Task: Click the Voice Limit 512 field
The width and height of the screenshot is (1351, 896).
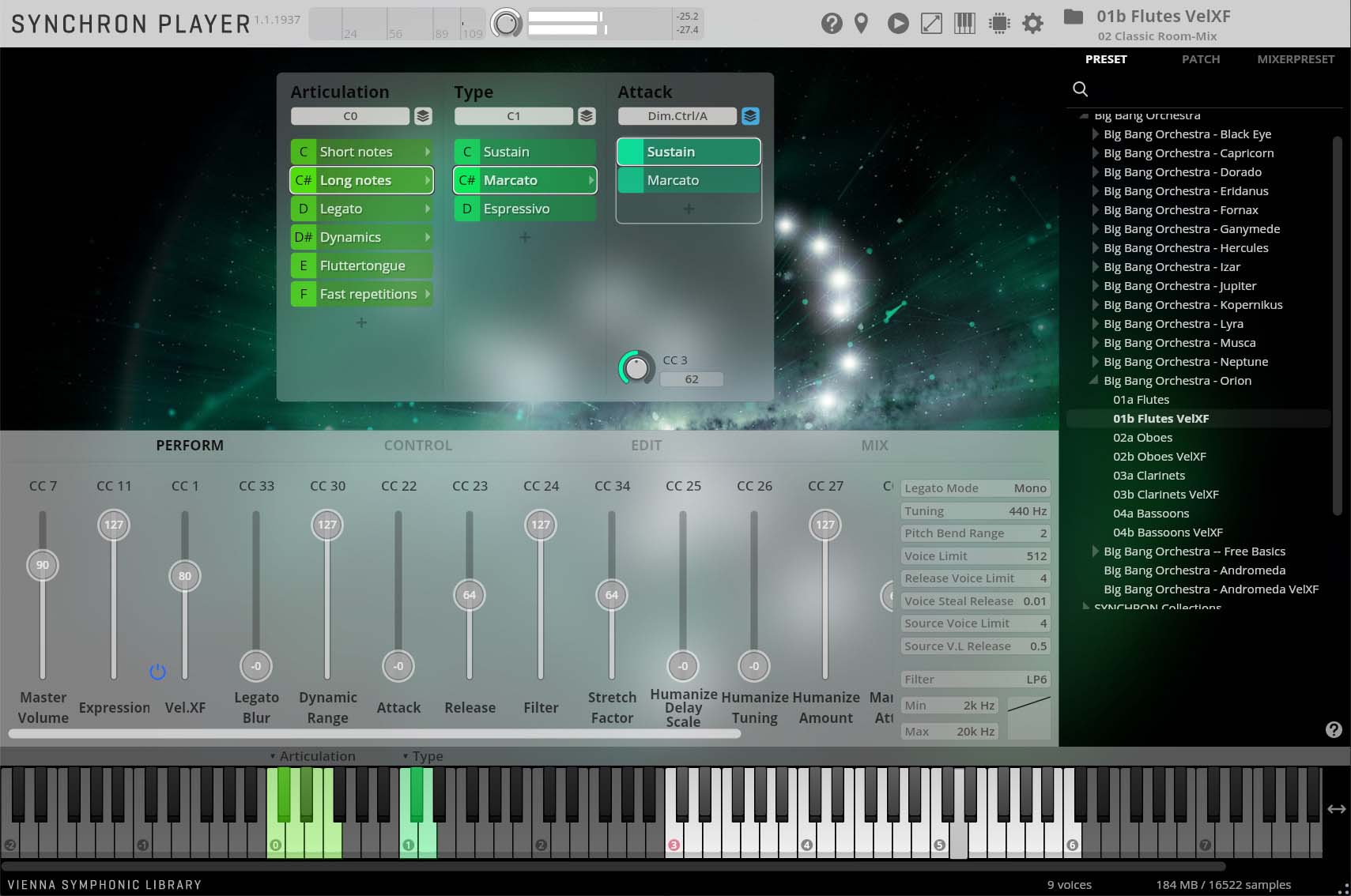Action: tap(976, 556)
